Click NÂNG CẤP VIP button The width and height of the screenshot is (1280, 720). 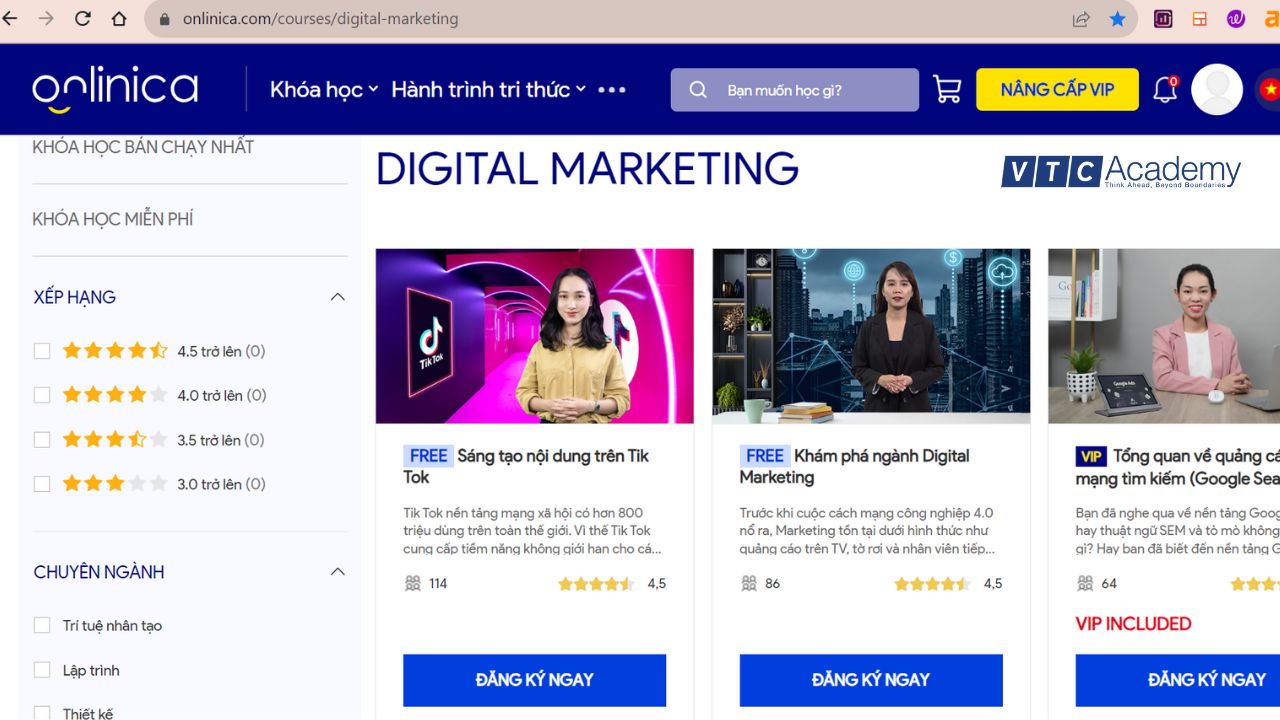click(x=1057, y=89)
